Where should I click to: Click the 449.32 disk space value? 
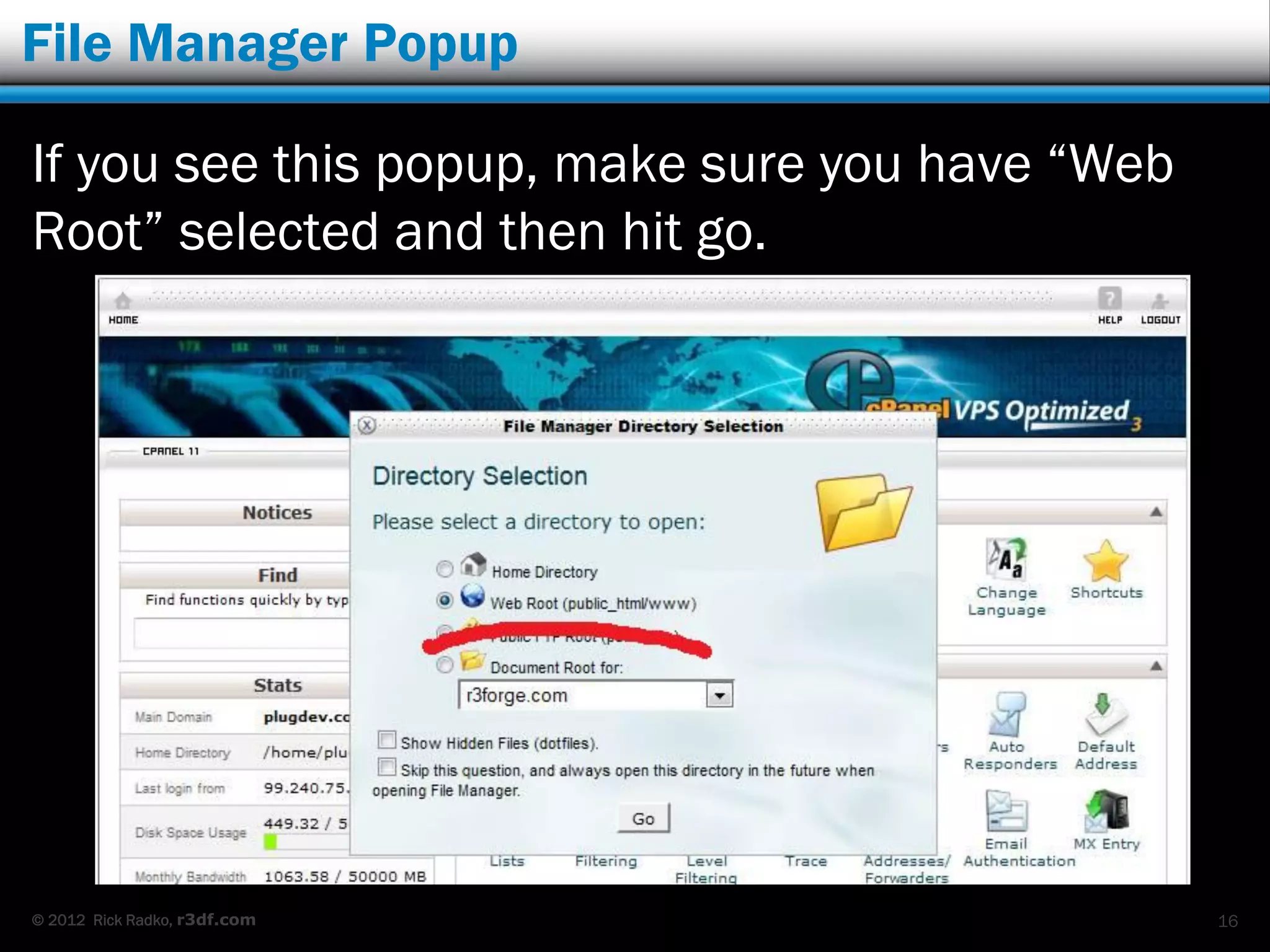(x=290, y=824)
